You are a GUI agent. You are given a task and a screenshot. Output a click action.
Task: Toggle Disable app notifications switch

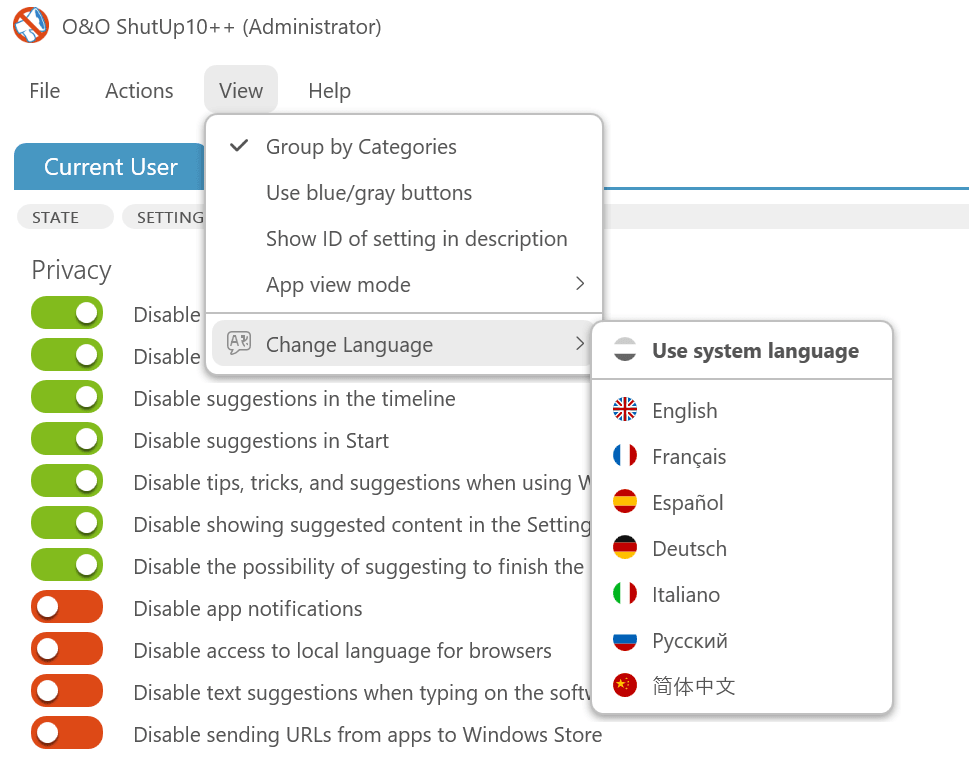[x=67, y=607]
